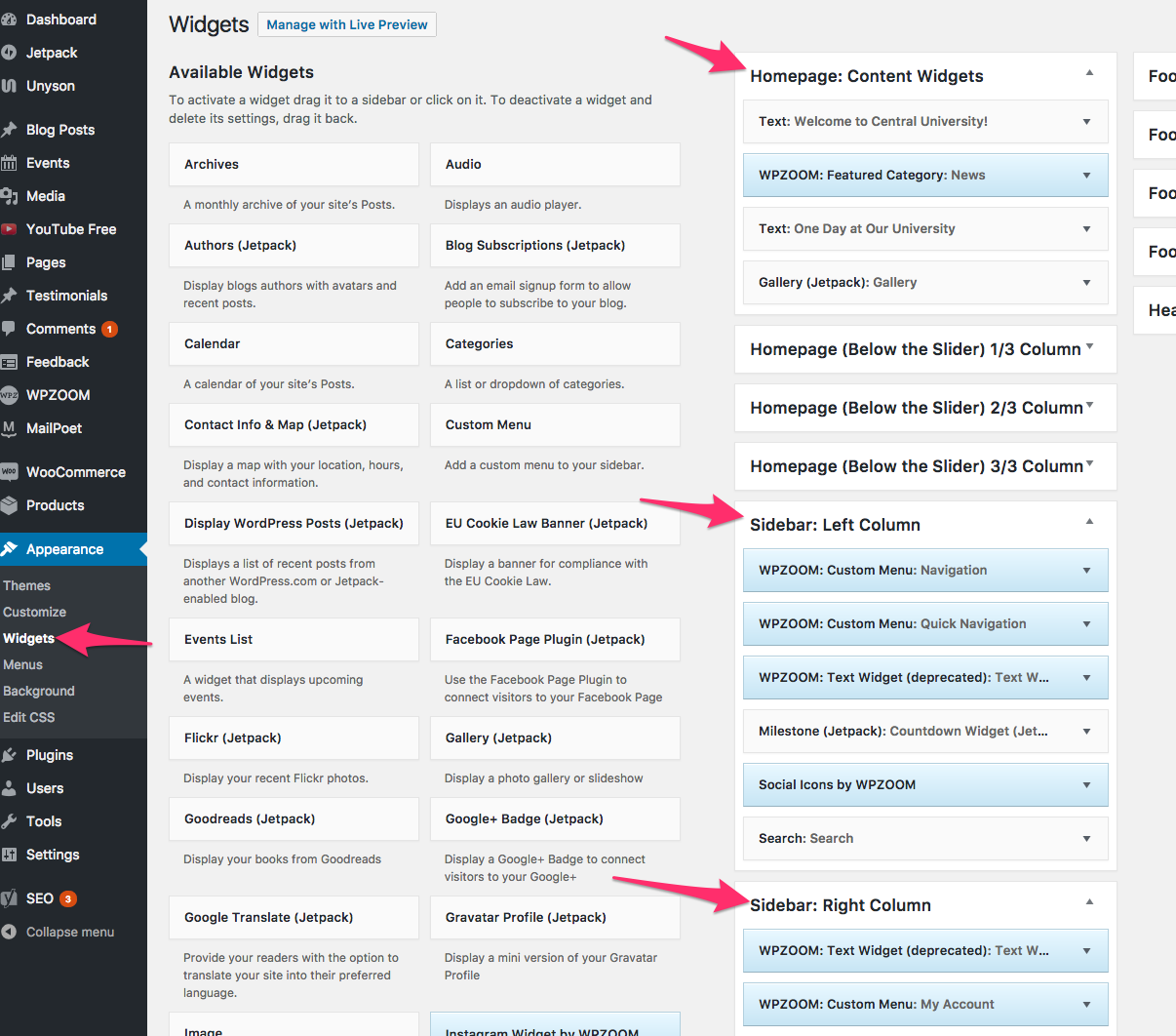This screenshot has height=1036, width=1176.
Task: Open Background under Appearance
Action: coord(38,691)
